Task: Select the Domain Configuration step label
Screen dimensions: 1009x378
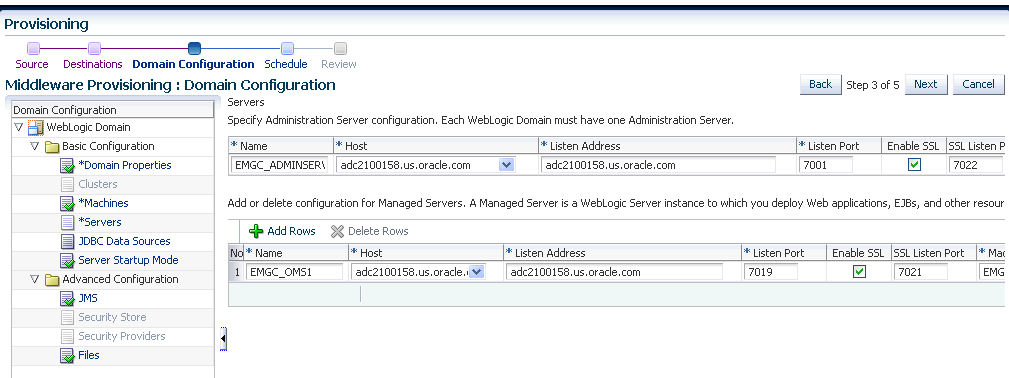Action: (x=193, y=64)
